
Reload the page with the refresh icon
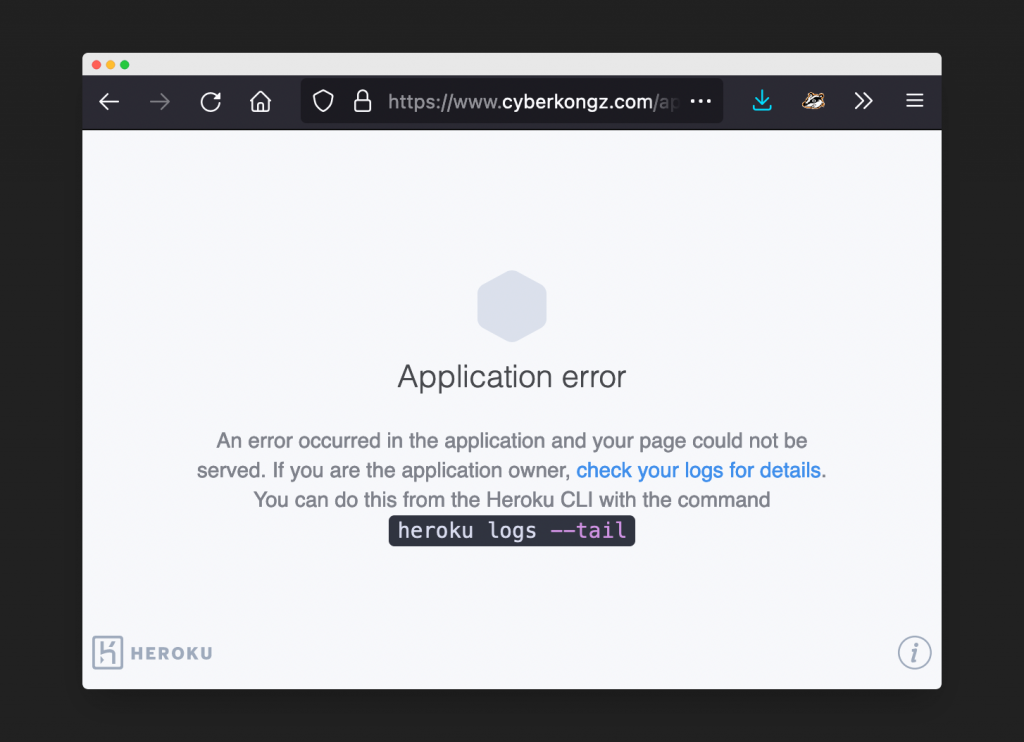click(210, 101)
